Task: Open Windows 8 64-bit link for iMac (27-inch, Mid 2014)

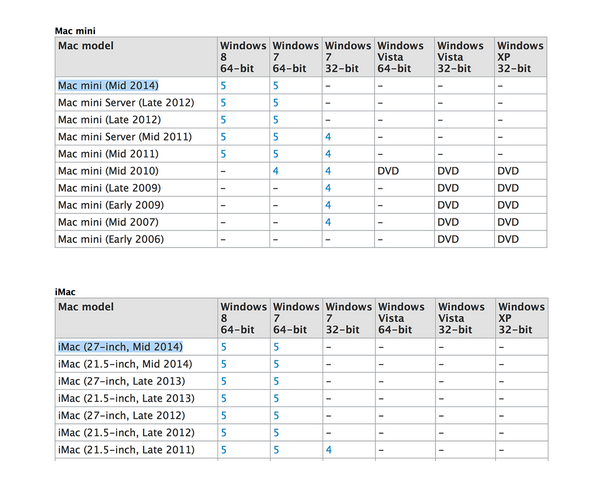Action: 223,347
